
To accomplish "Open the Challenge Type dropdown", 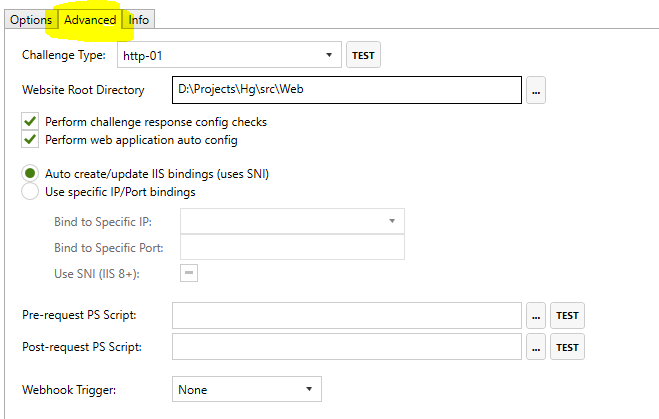I will click(229, 55).
